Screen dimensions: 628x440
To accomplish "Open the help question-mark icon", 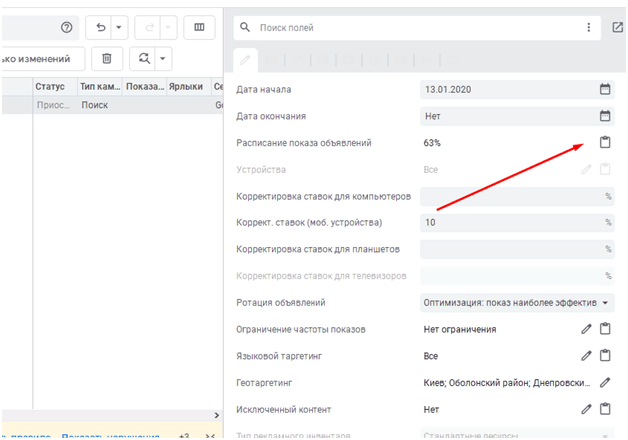I will click(x=66, y=27).
